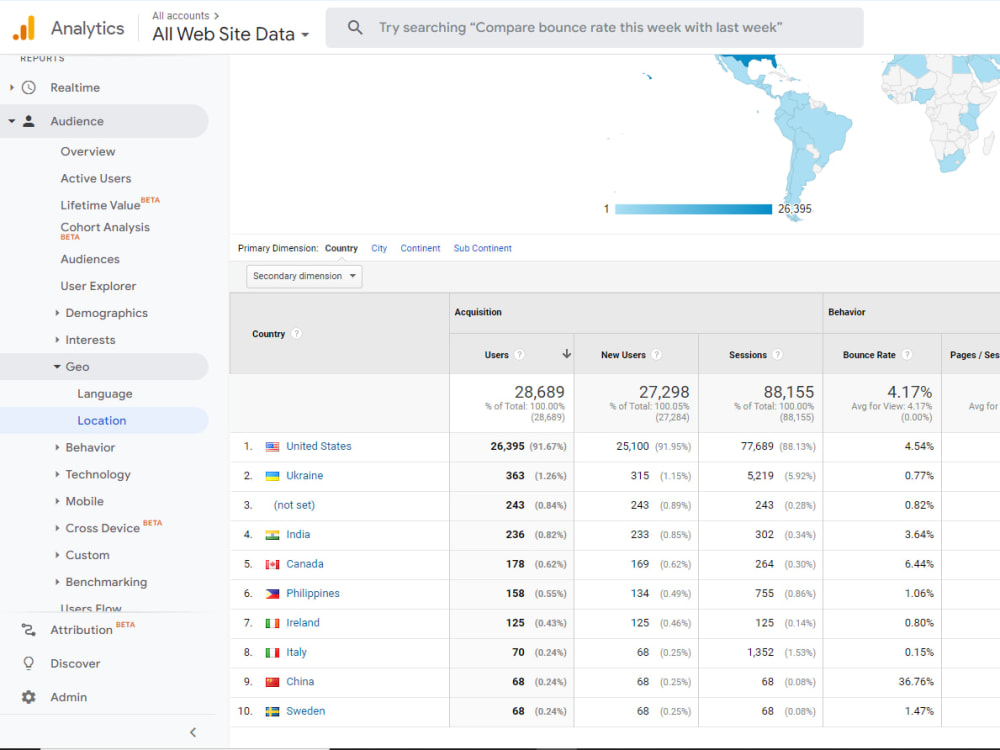
Task: Open the Secondary dimension dropdown
Action: (x=304, y=276)
